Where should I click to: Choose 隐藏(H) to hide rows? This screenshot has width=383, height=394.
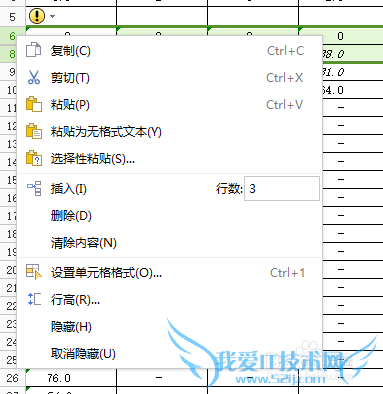(170, 327)
